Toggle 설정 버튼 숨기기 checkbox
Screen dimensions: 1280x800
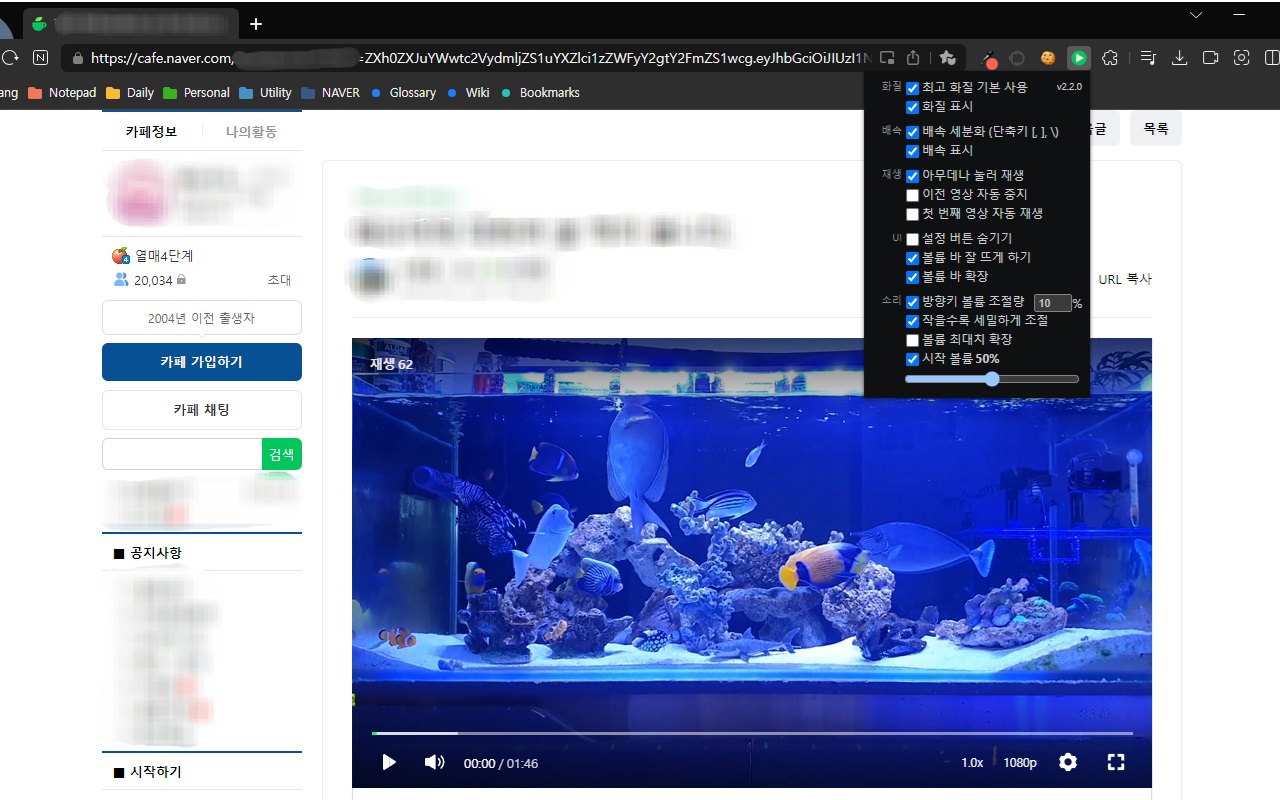tap(911, 238)
